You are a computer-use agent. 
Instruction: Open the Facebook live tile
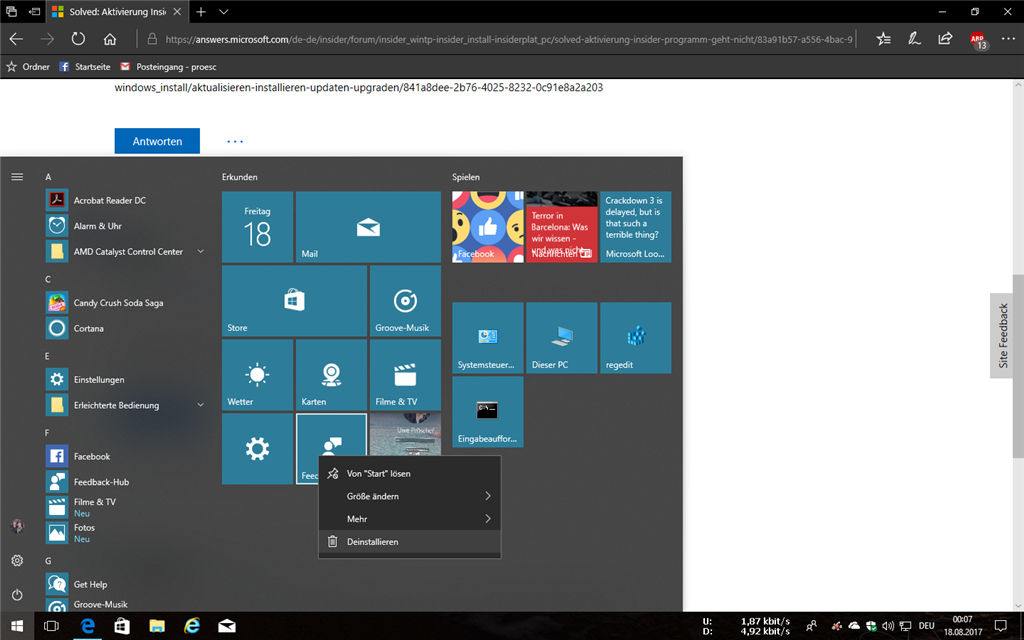[488, 227]
